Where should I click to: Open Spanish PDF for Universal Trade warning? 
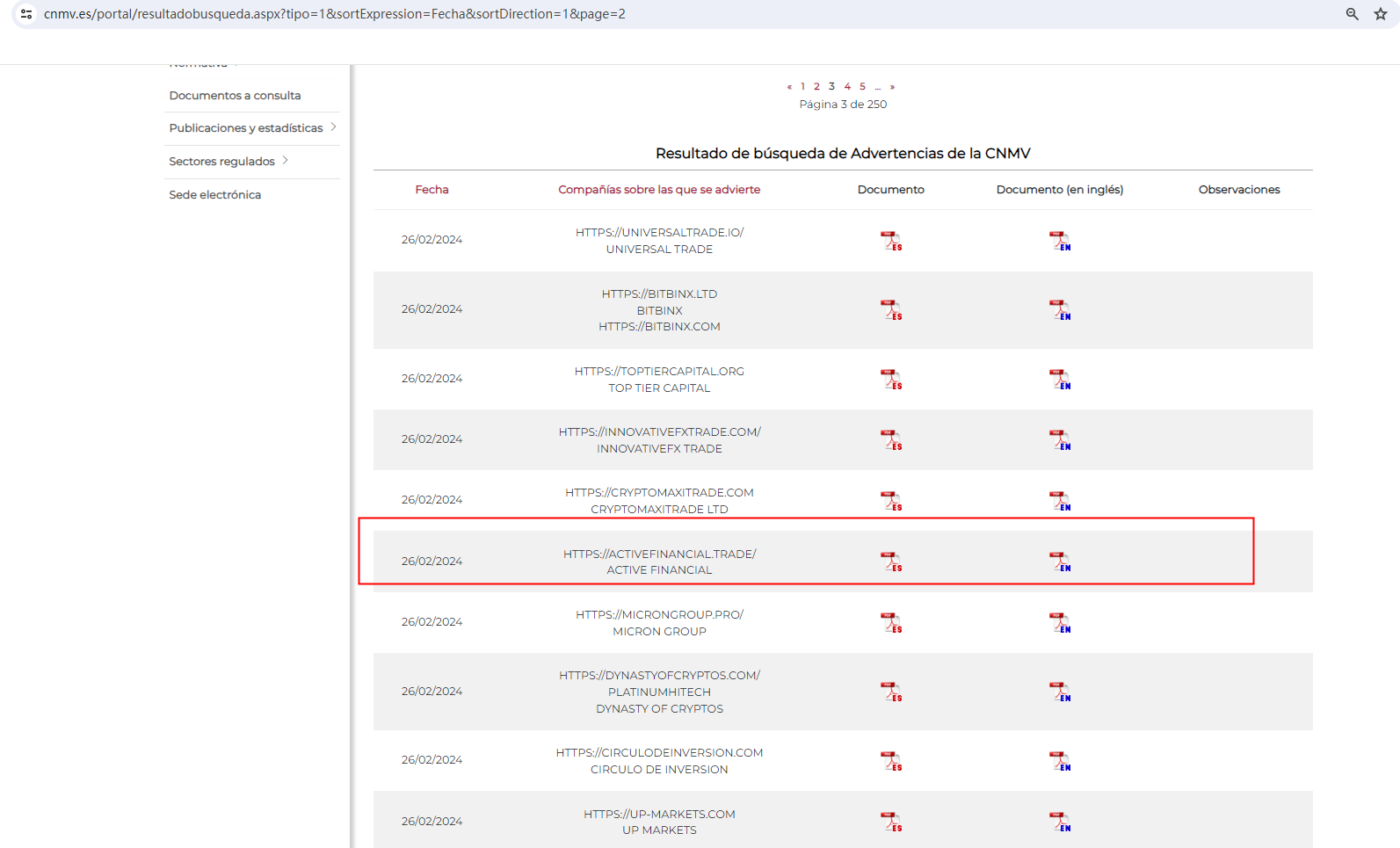[x=890, y=241]
